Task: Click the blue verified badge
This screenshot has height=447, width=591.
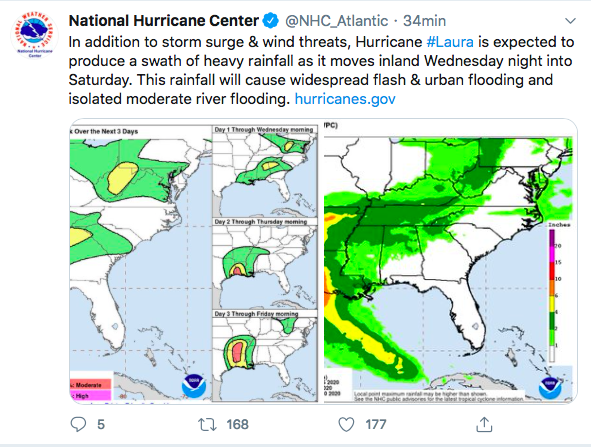Action: pos(271,21)
